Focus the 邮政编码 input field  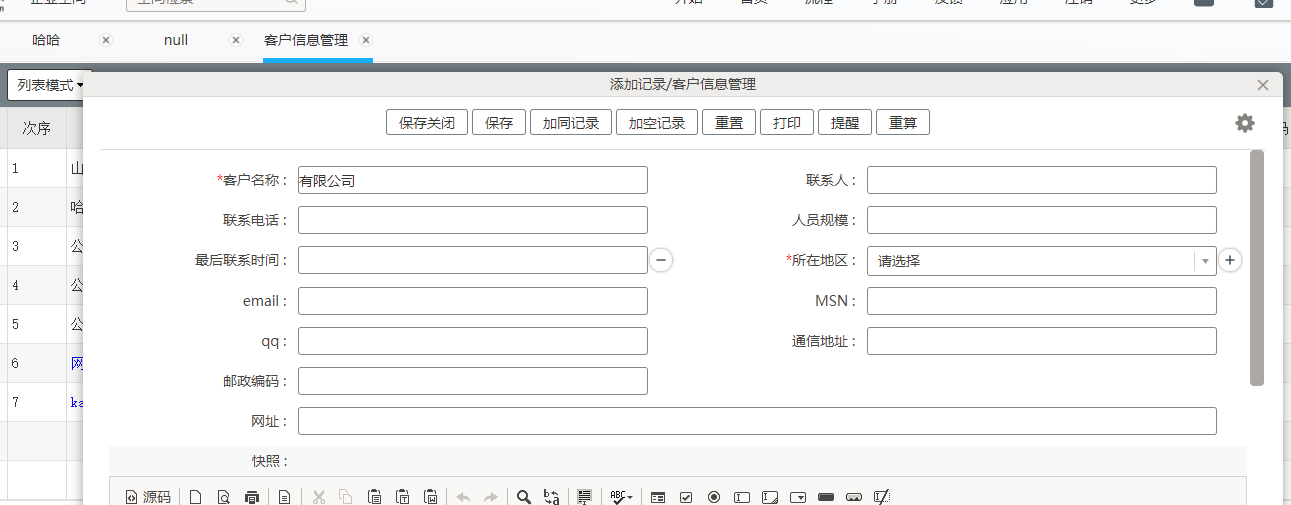[473, 381]
